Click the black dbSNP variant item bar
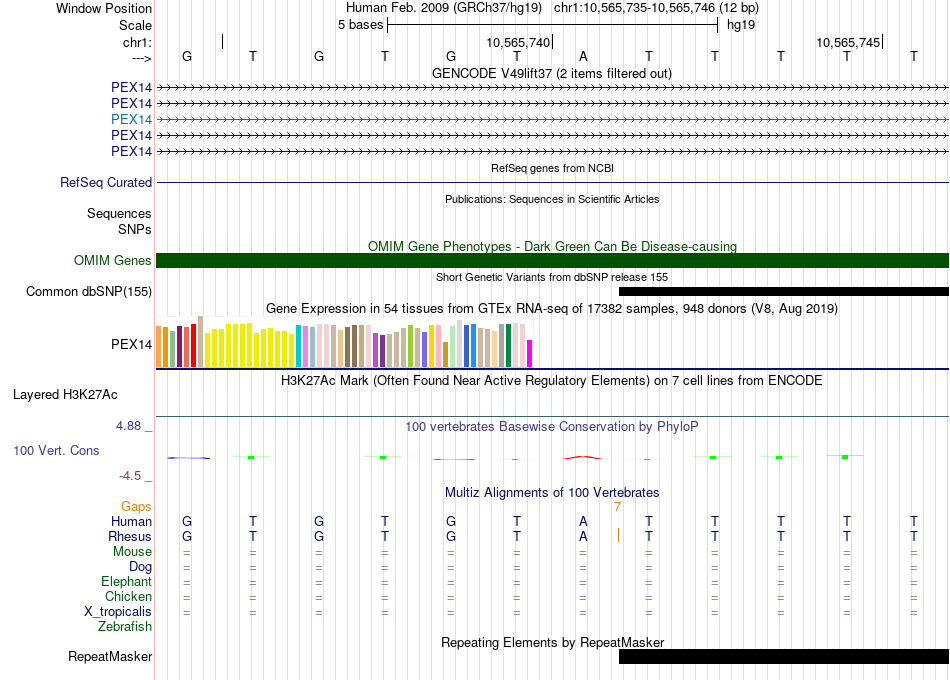950x680 pixels. pyautogui.click(x=784, y=292)
